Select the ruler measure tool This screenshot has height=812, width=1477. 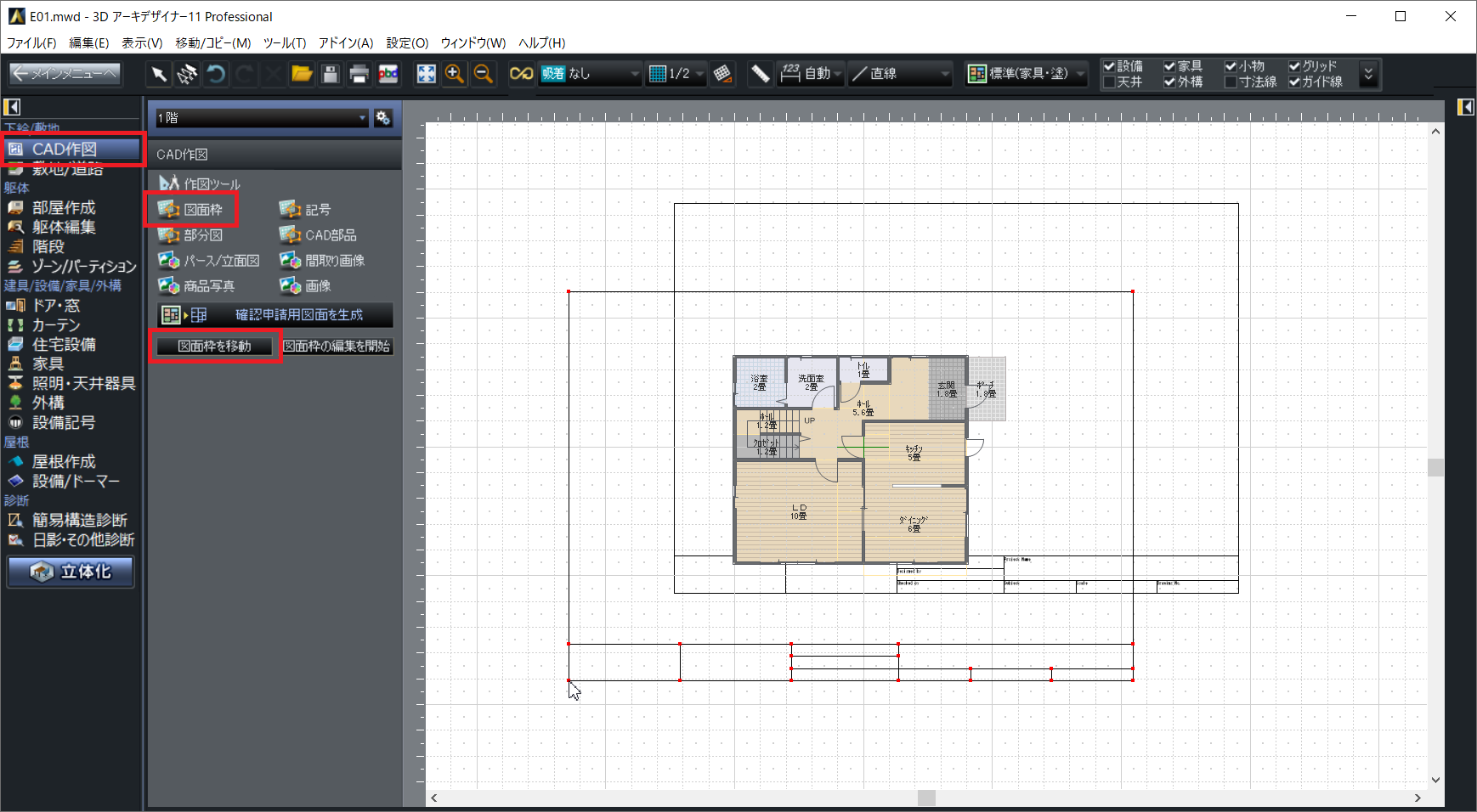click(x=760, y=75)
